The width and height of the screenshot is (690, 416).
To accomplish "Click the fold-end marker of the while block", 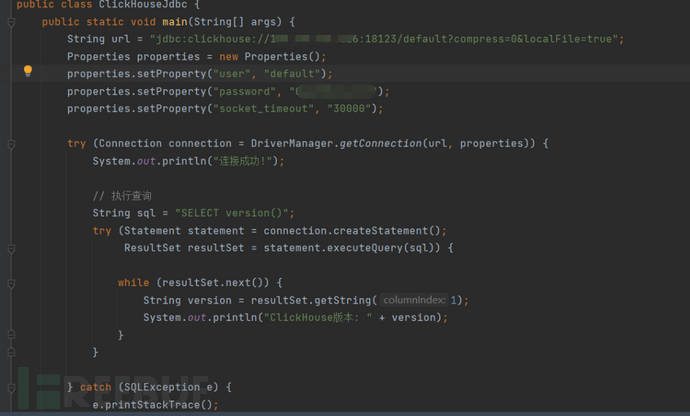I will [x=11, y=335].
